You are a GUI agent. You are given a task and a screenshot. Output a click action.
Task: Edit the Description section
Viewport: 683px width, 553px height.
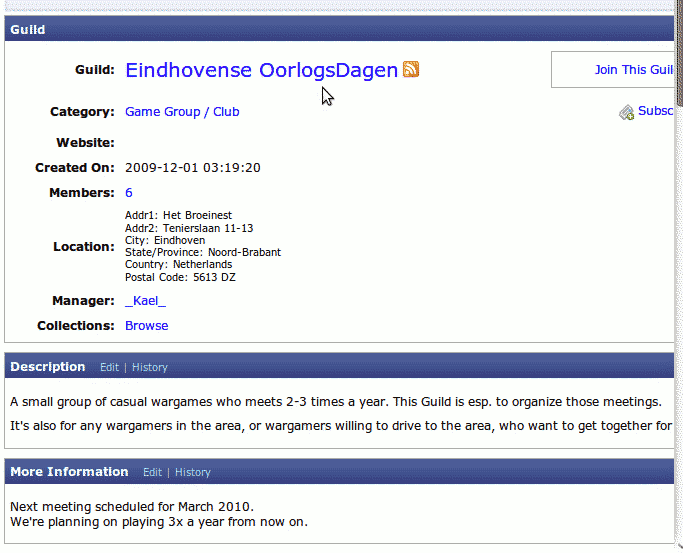click(109, 367)
